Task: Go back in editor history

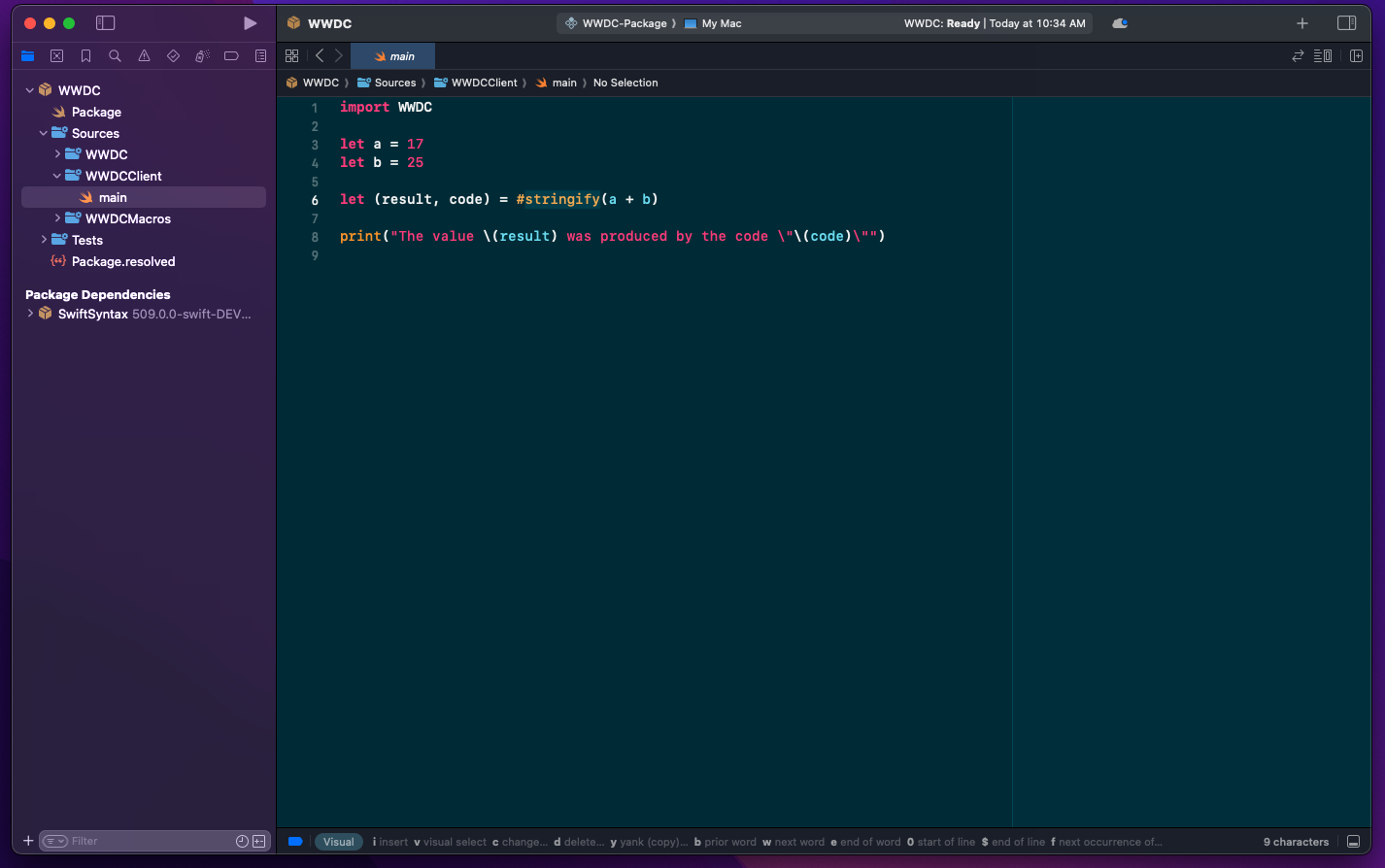Action: pos(320,56)
